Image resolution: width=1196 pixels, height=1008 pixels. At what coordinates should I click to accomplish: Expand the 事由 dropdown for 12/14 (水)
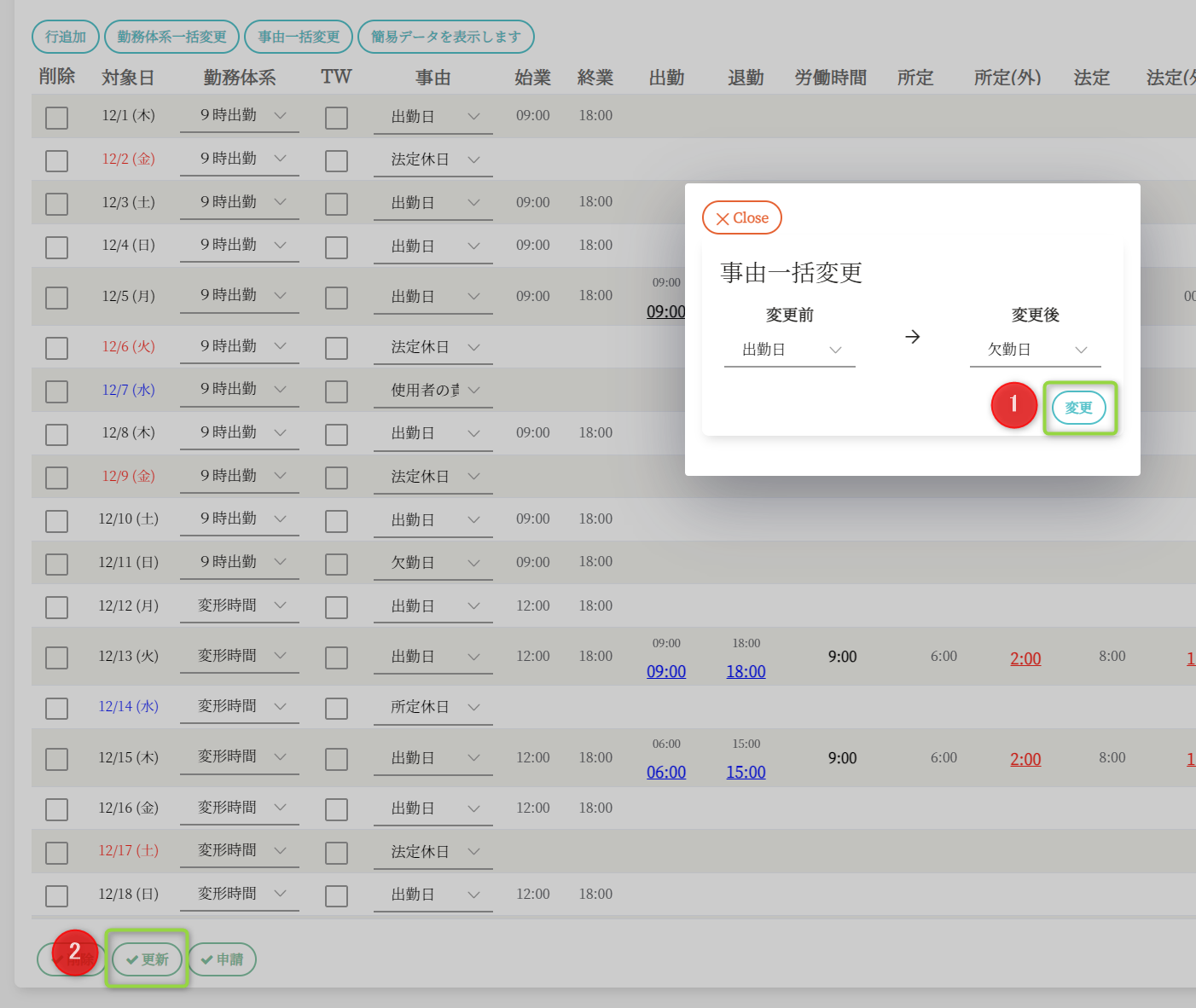click(x=433, y=707)
